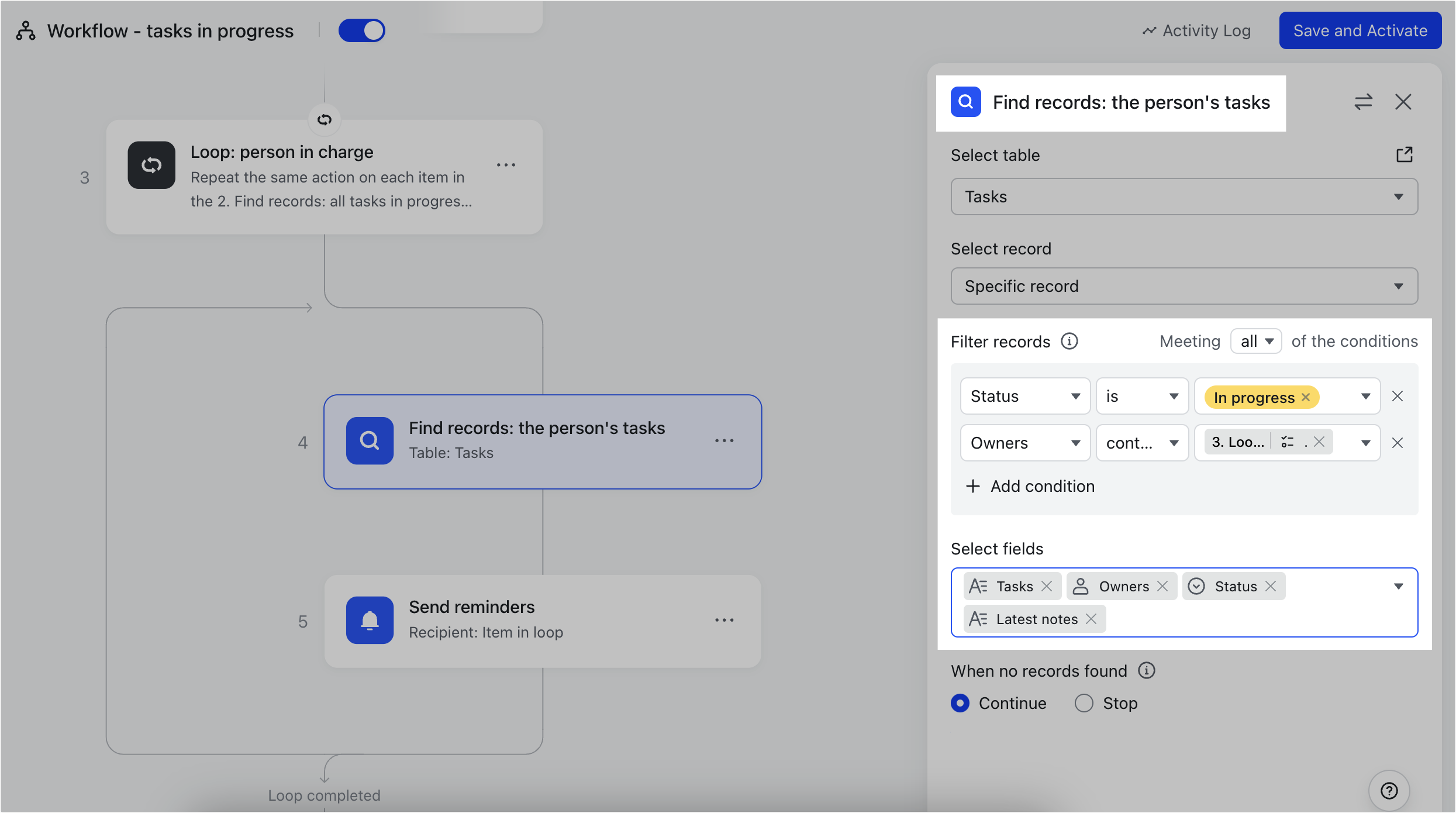Open the help question mark button
Viewport: 1456px width, 813px height.
pos(1389,791)
